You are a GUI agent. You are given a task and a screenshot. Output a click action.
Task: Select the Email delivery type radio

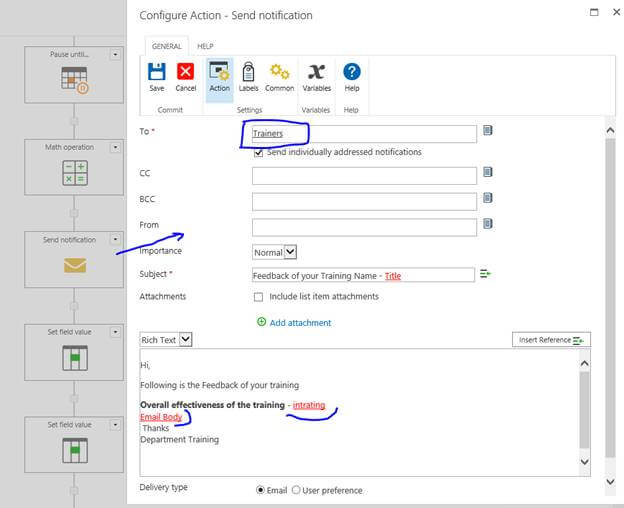(x=260, y=490)
